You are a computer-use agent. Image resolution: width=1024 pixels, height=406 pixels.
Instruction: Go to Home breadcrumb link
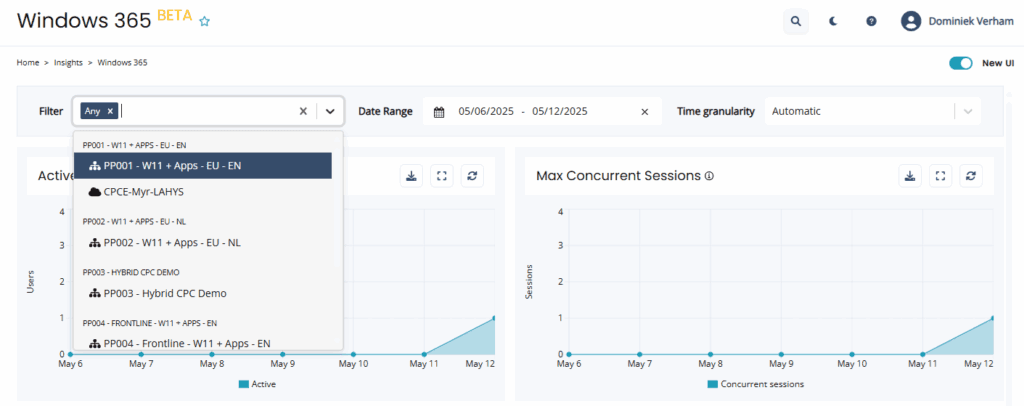[x=28, y=63]
